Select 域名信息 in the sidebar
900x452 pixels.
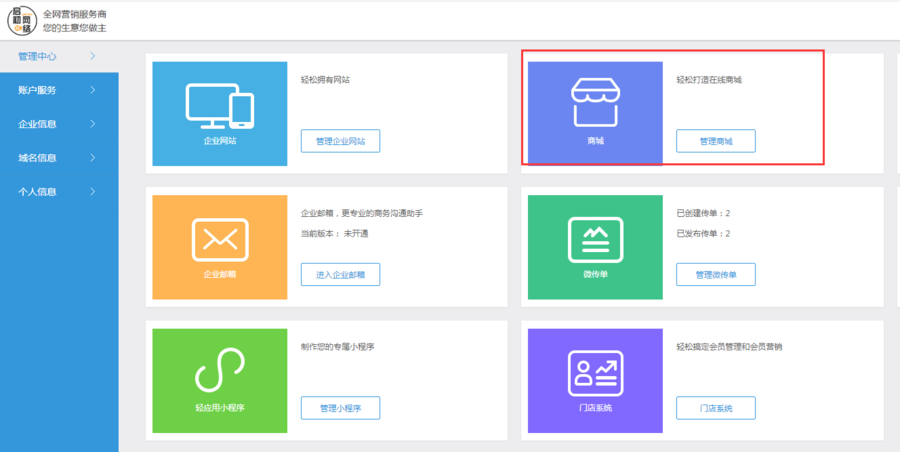pos(38,158)
